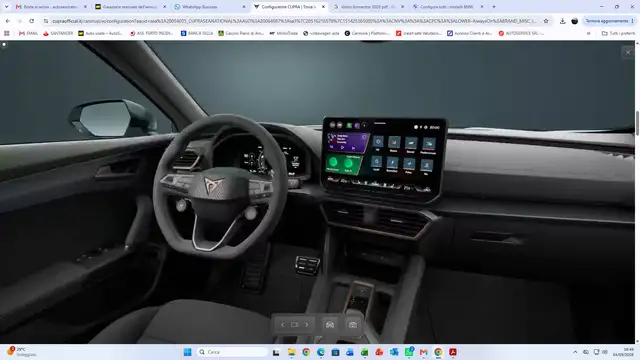Open the Chrome profile avatar
Image resolution: width=640 pixels, height=360 pixels.
pos(574,21)
